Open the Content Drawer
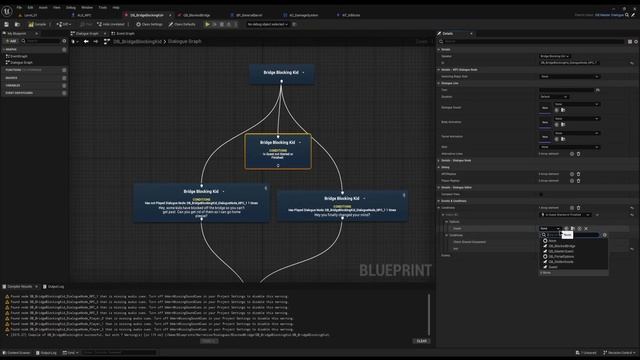This screenshot has width=640, height=360. click(17, 353)
